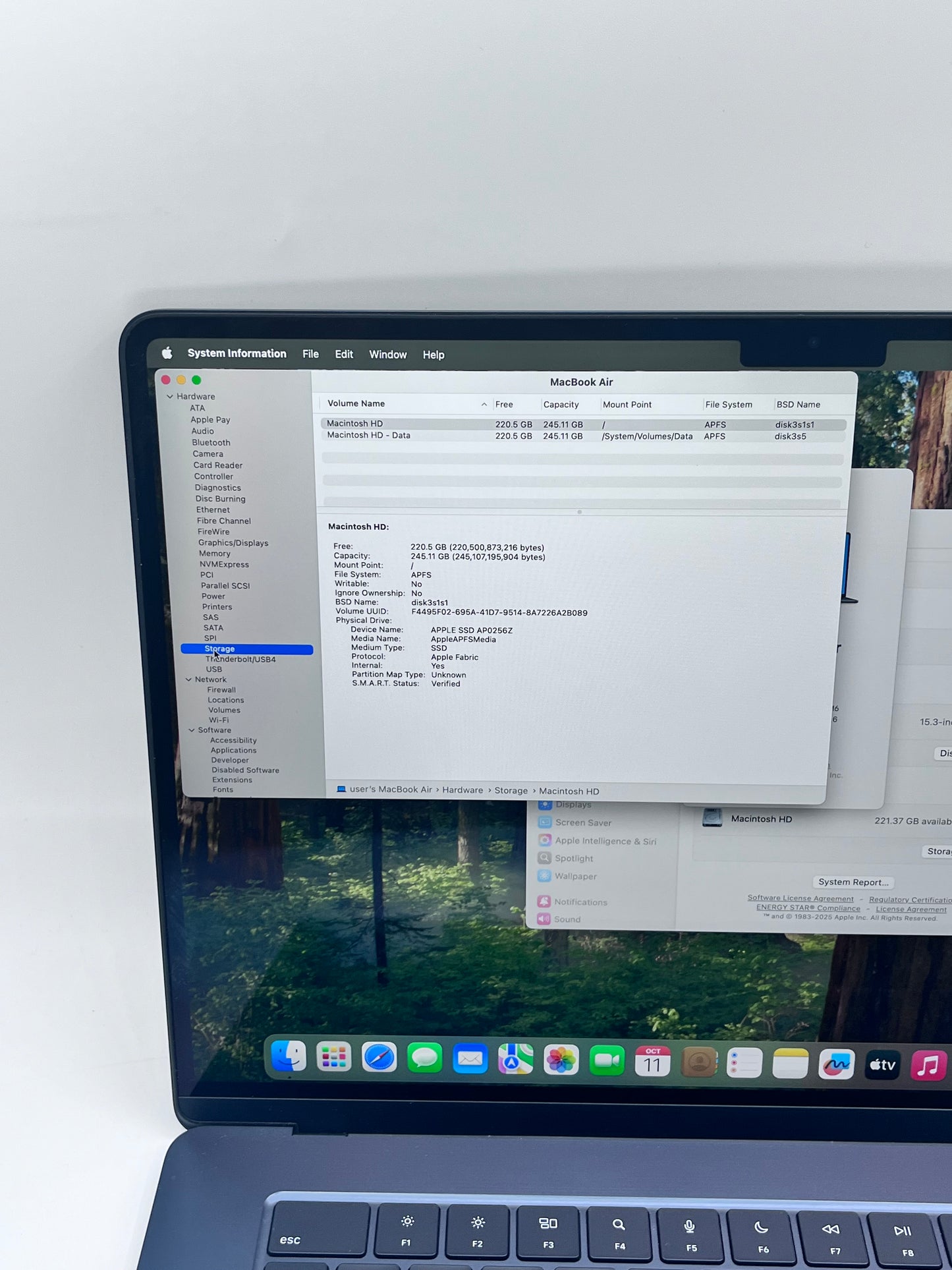Click Storage in the path bar

[x=511, y=790]
